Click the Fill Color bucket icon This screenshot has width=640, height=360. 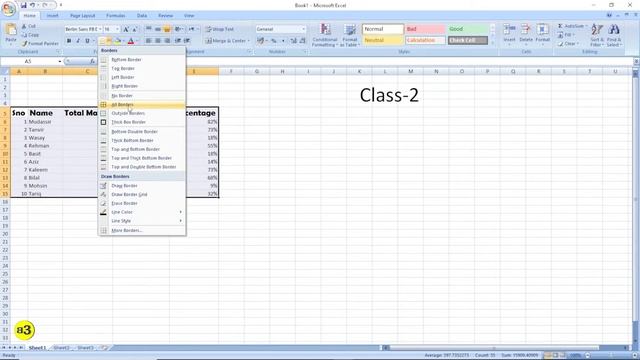point(118,41)
